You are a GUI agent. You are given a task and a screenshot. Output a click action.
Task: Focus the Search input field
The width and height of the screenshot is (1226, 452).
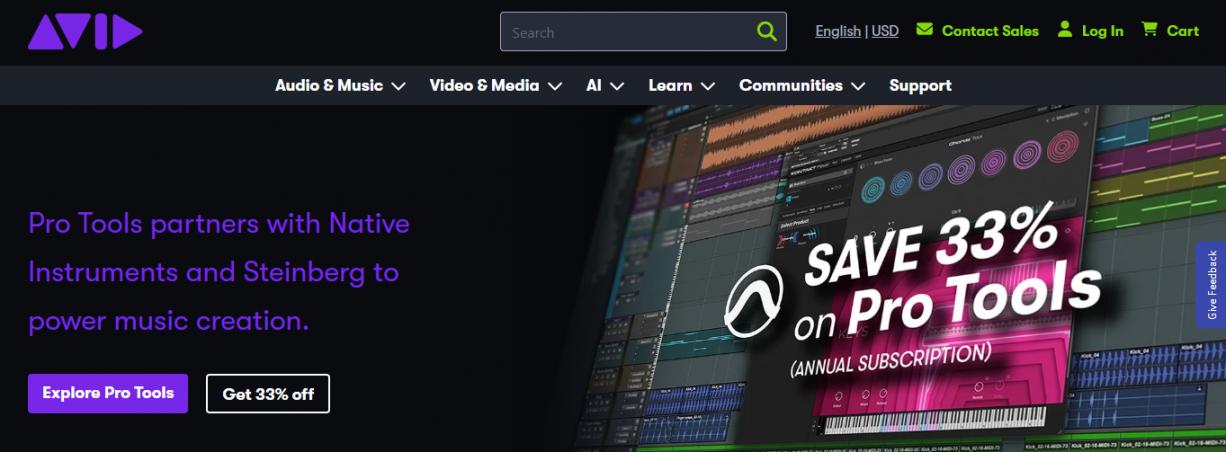625,32
